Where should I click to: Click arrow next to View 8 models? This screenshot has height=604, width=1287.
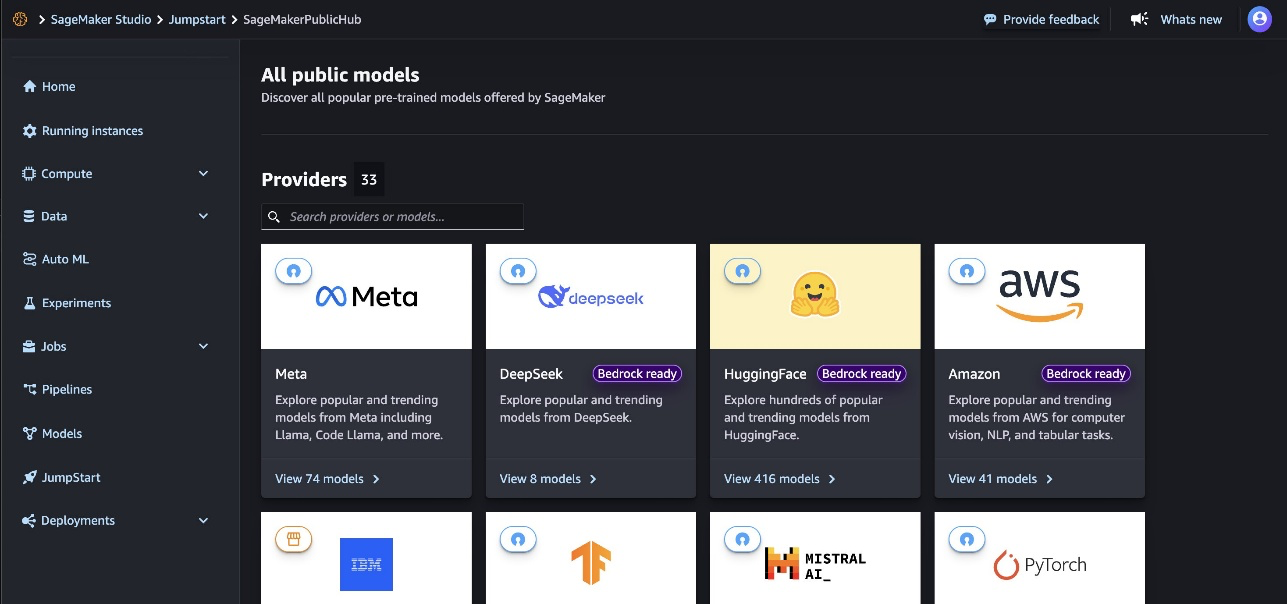[x=593, y=479]
